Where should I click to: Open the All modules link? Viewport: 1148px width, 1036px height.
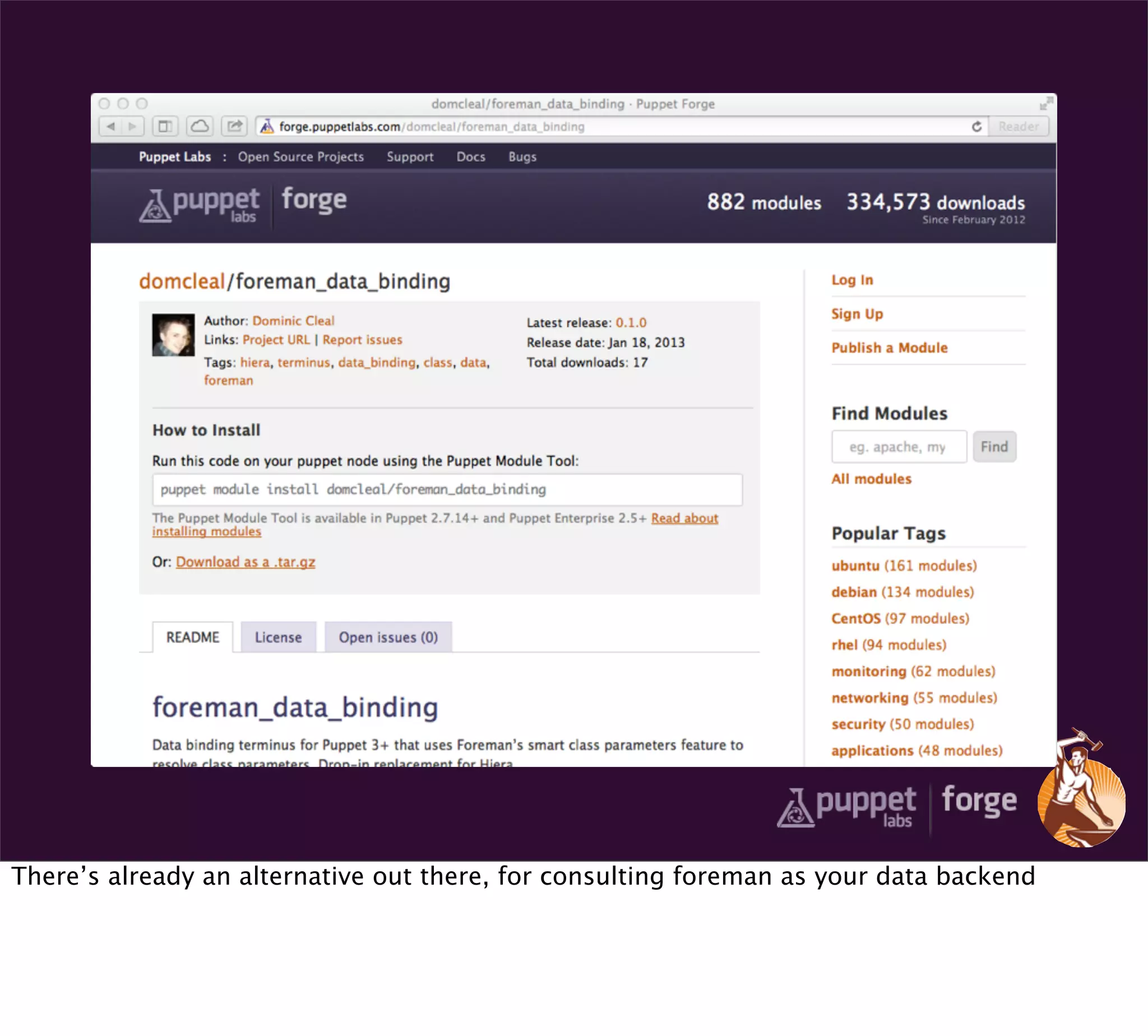pyautogui.click(x=871, y=479)
